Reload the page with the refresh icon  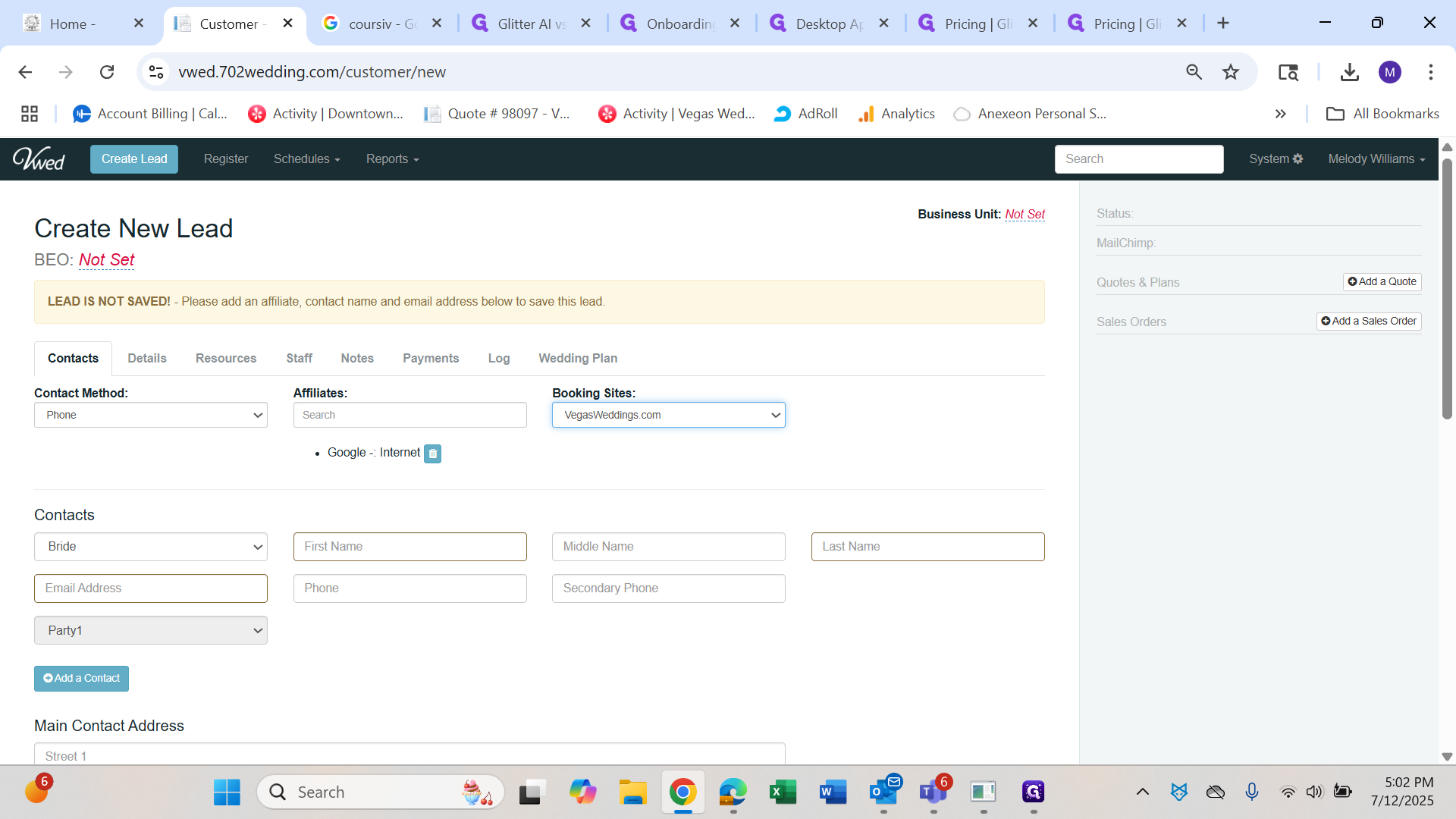(x=107, y=72)
